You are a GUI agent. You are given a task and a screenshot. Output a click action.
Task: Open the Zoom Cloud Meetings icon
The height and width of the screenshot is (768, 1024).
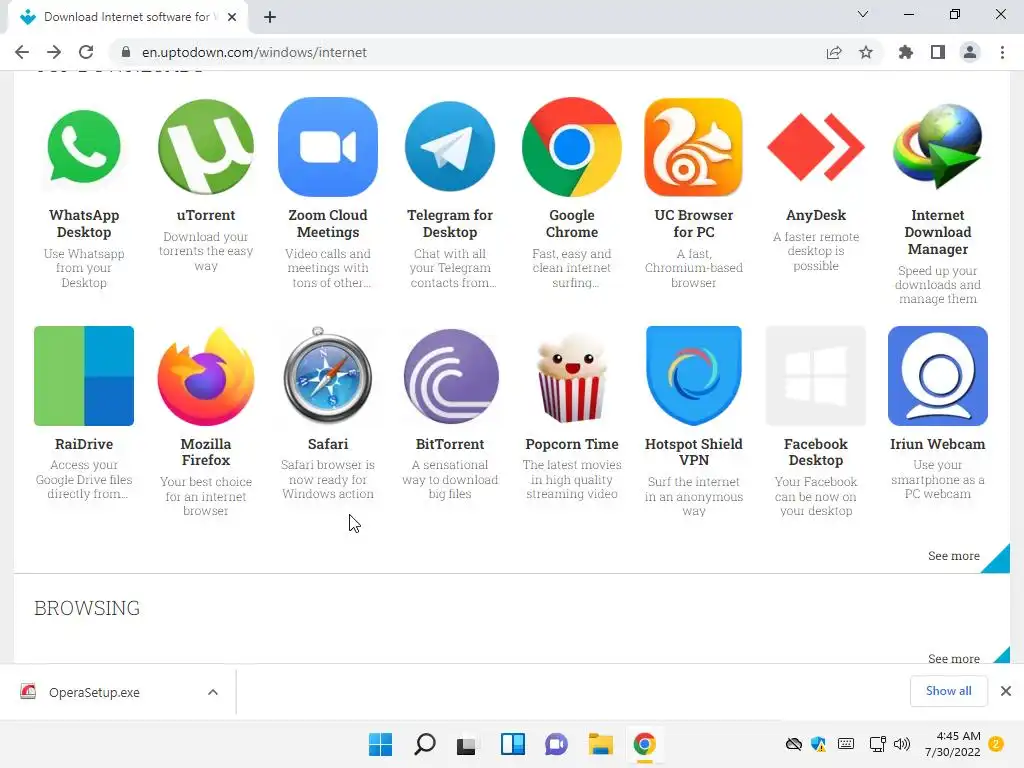pyautogui.click(x=328, y=147)
